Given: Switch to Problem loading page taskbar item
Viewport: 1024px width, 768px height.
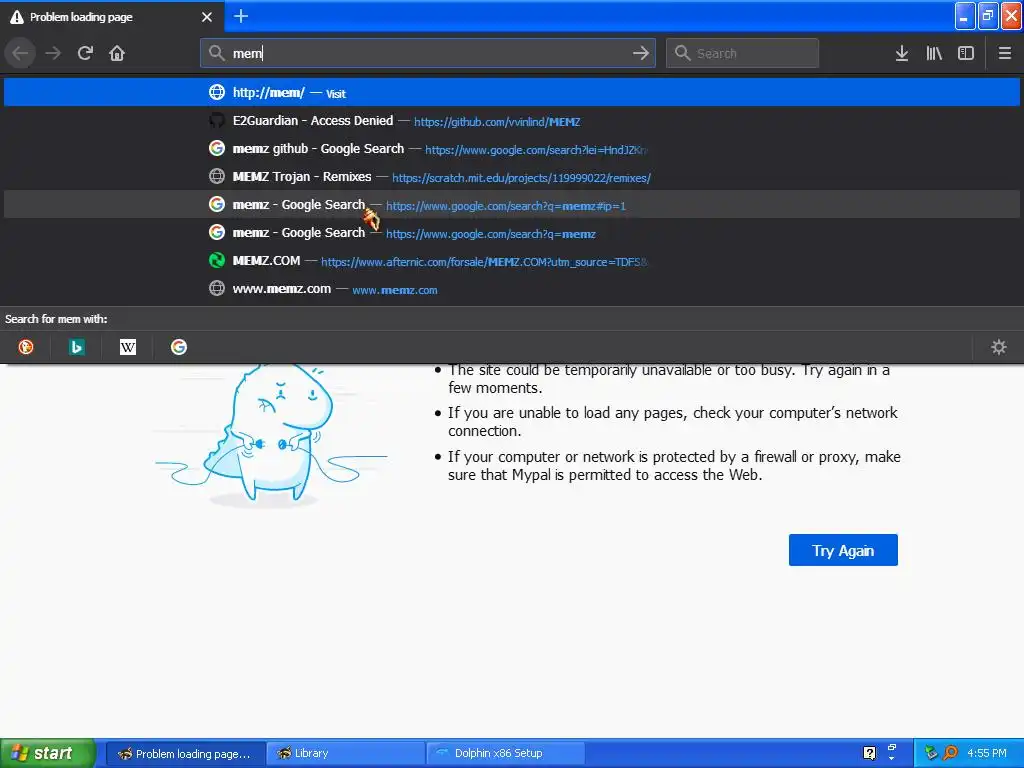Looking at the screenshot, I should point(185,753).
